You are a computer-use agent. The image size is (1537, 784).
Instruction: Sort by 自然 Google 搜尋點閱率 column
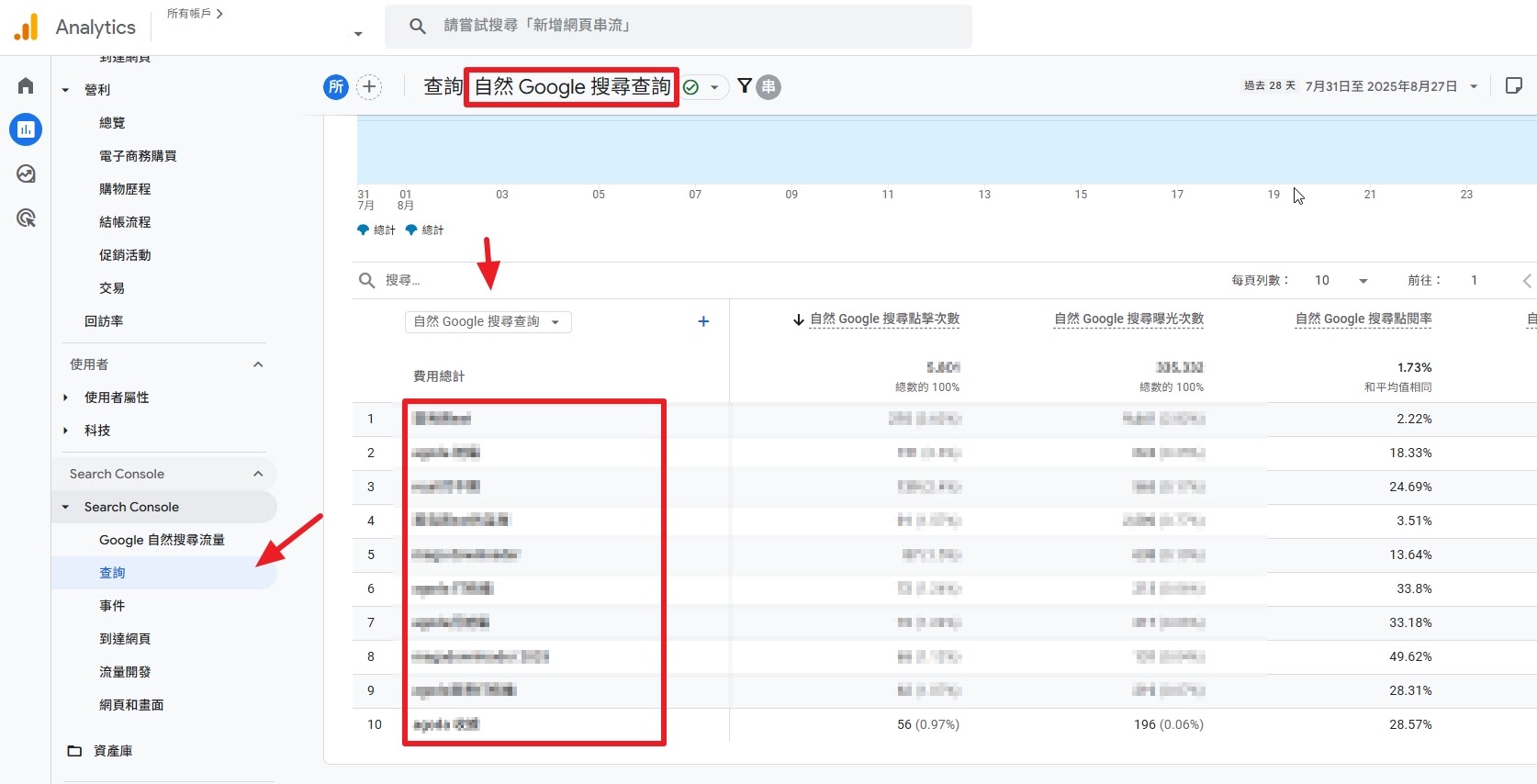[1363, 319]
